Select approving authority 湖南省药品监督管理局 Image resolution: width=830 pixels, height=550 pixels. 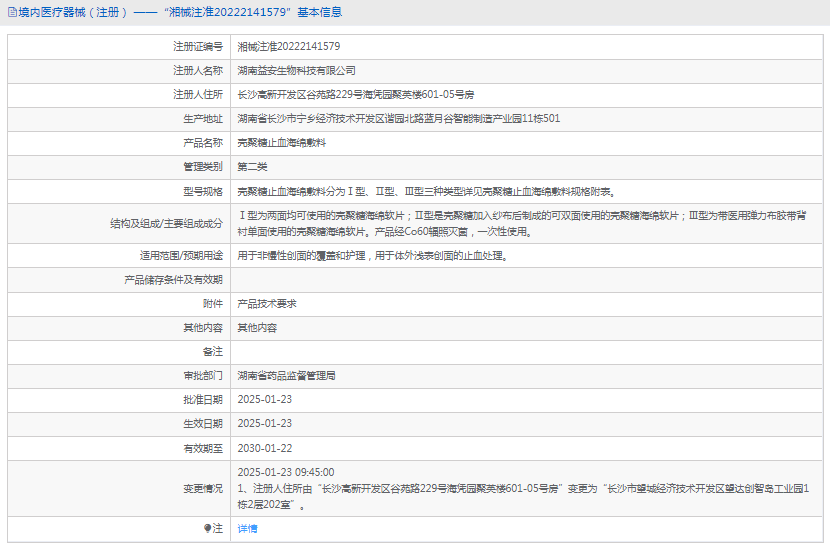tap(286, 376)
